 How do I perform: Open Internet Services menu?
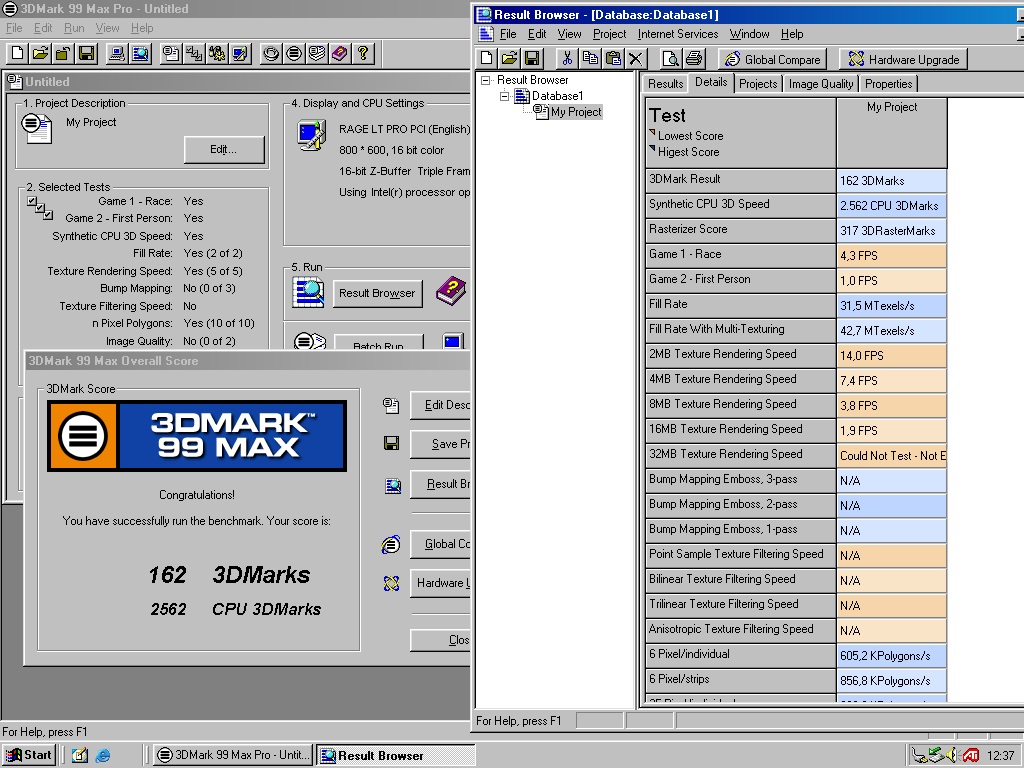click(678, 34)
